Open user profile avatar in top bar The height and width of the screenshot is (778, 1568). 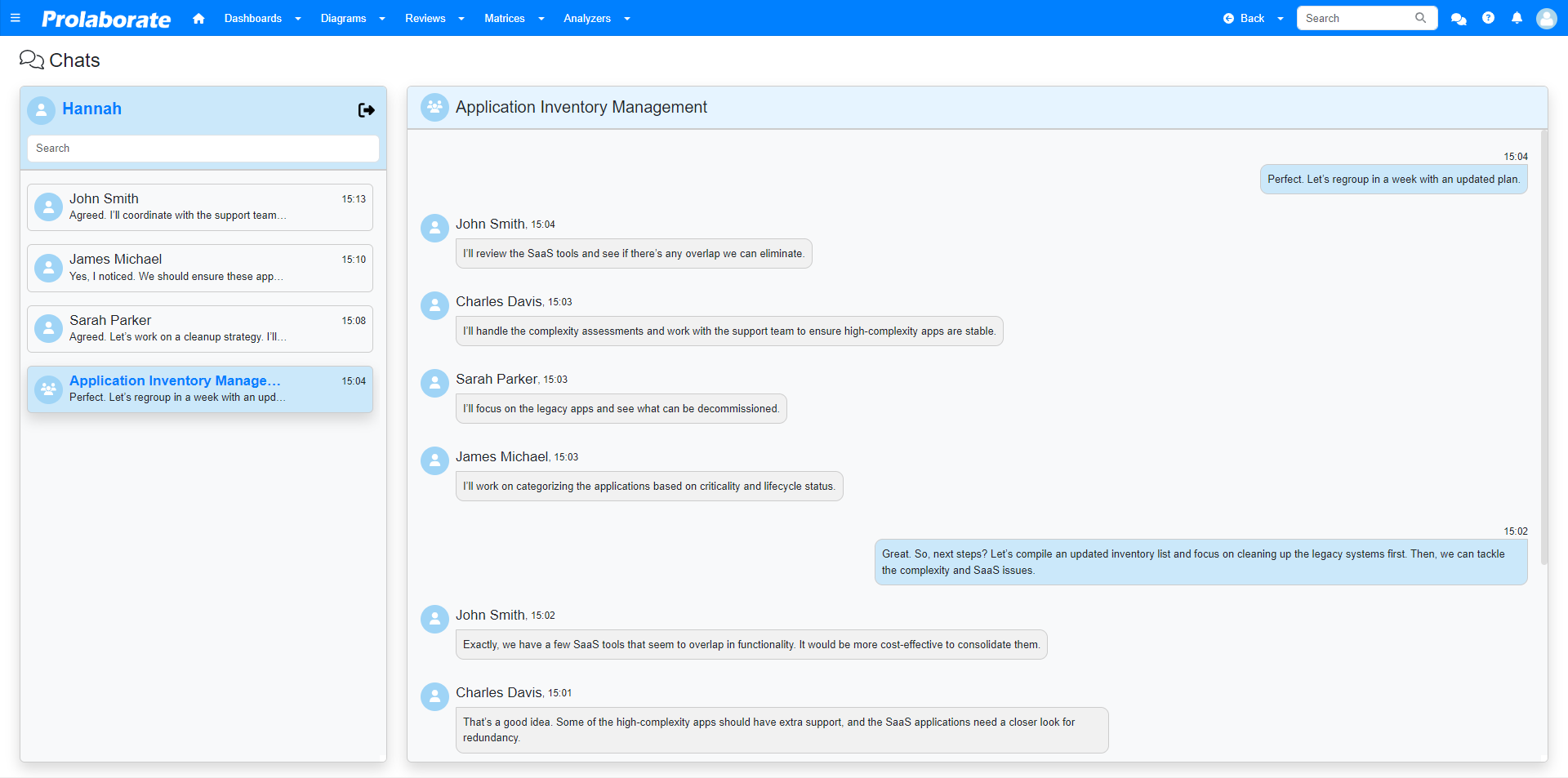pyautogui.click(x=1546, y=18)
